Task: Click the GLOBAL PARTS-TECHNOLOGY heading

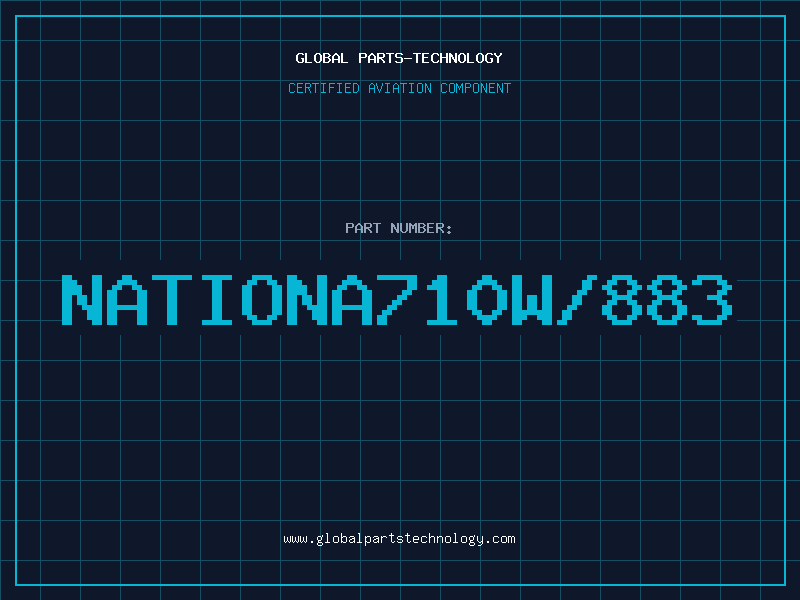Action: coord(399,58)
